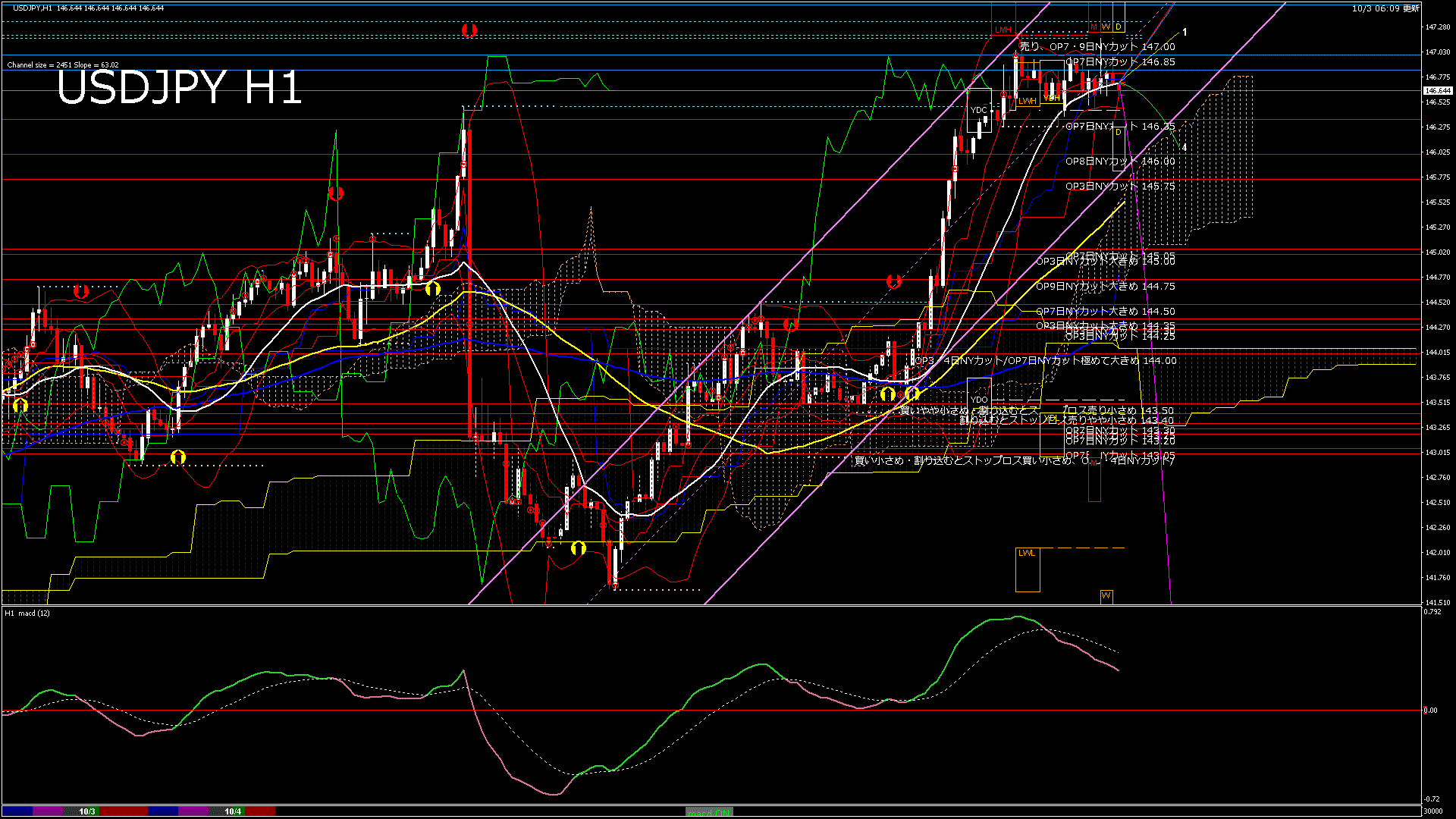This screenshot has height=819, width=1456.
Task: Click the orange LWH label box
Action: click(x=1028, y=101)
